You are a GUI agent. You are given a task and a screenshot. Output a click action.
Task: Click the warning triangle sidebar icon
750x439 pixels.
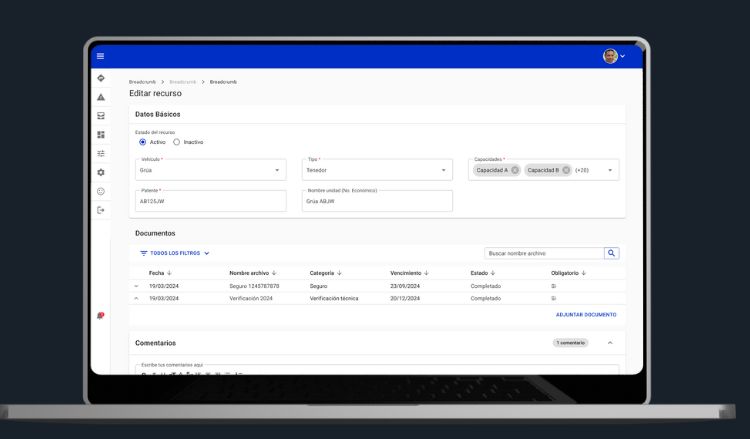tap(101, 97)
